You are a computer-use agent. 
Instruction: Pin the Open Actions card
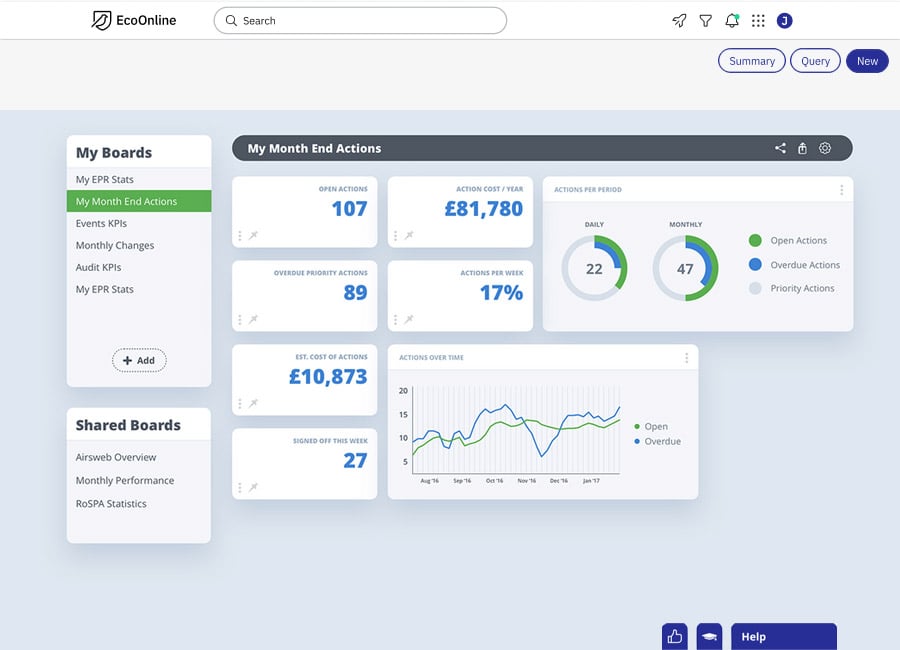(253, 235)
